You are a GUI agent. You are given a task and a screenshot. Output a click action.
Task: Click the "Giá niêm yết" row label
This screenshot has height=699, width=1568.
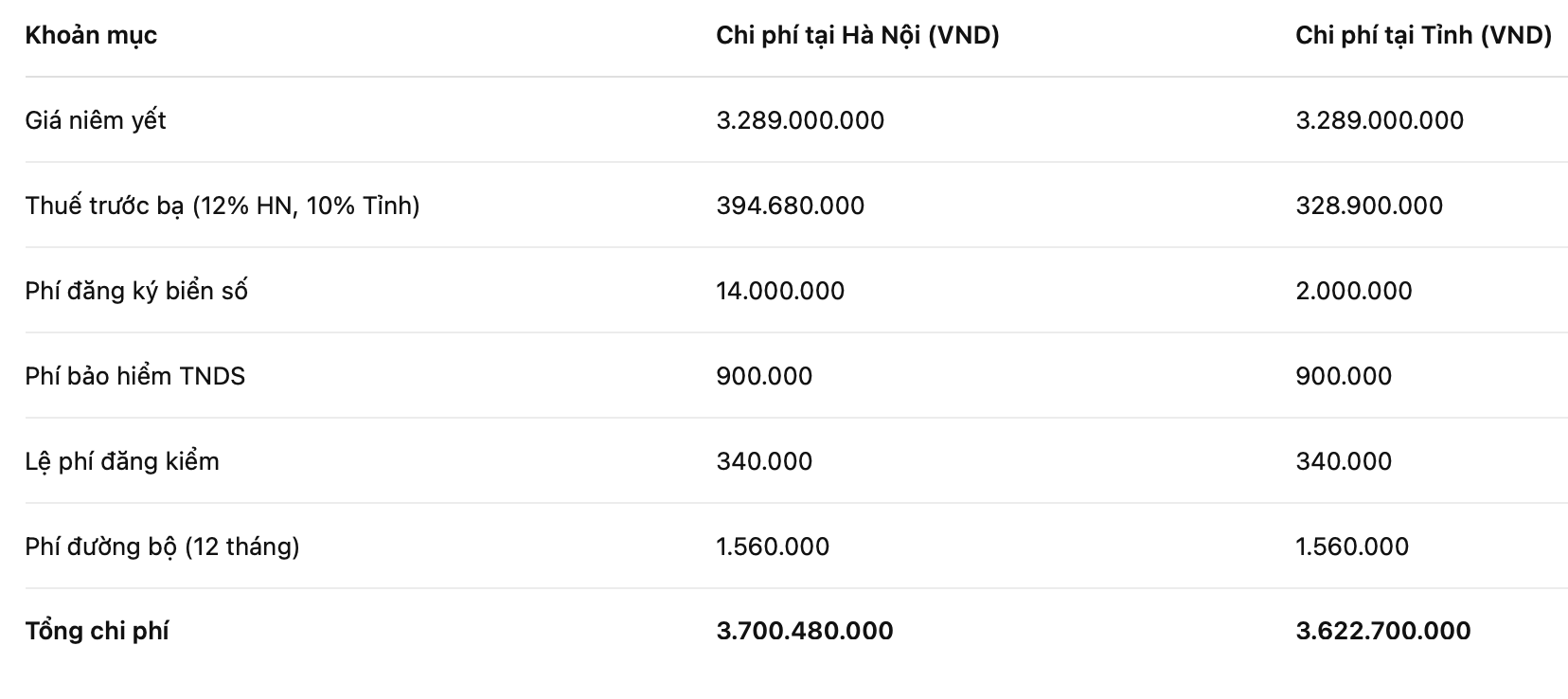tap(96, 120)
